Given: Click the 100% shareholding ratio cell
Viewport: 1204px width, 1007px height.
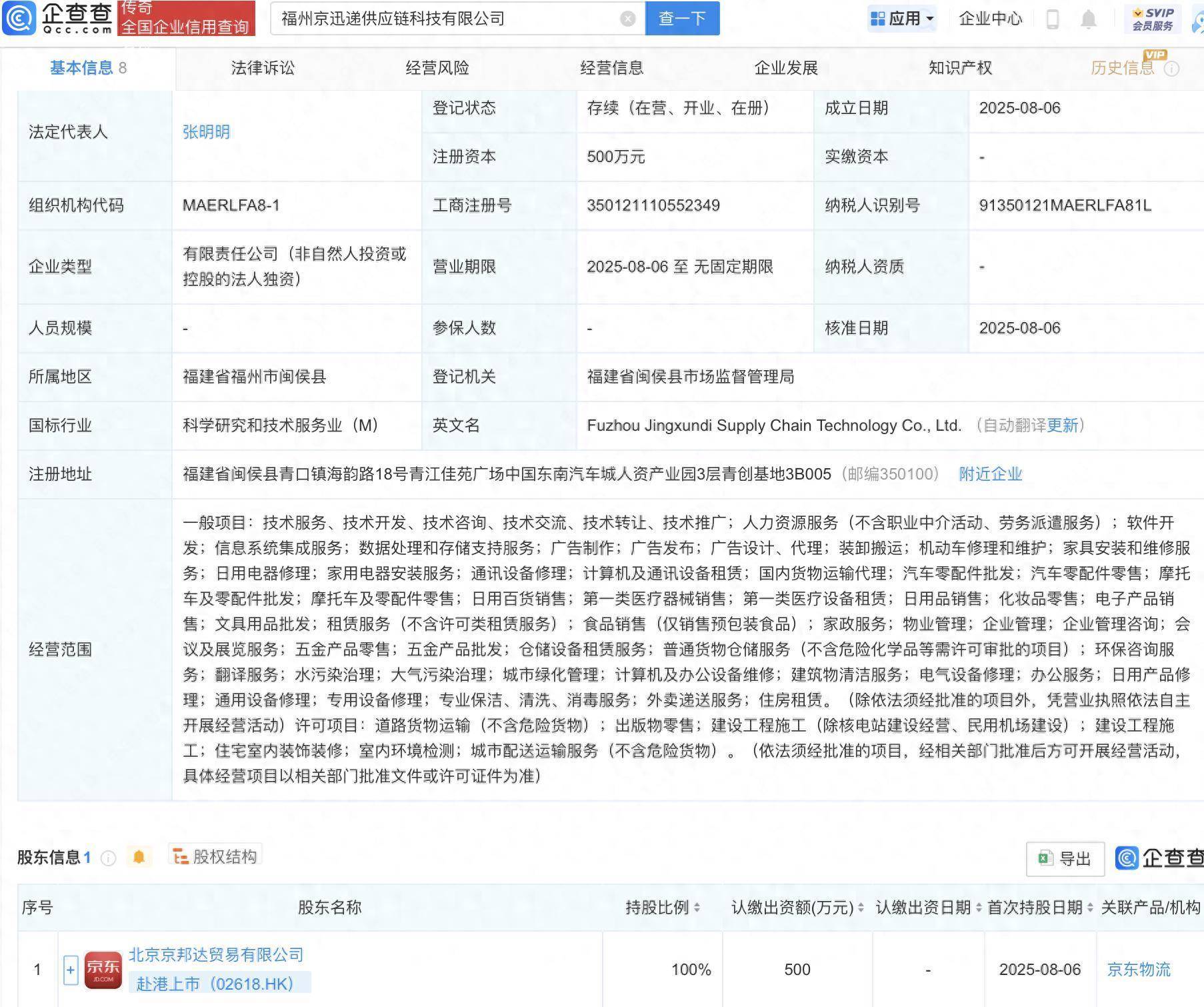Looking at the screenshot, I should click(x=691, y=970).
